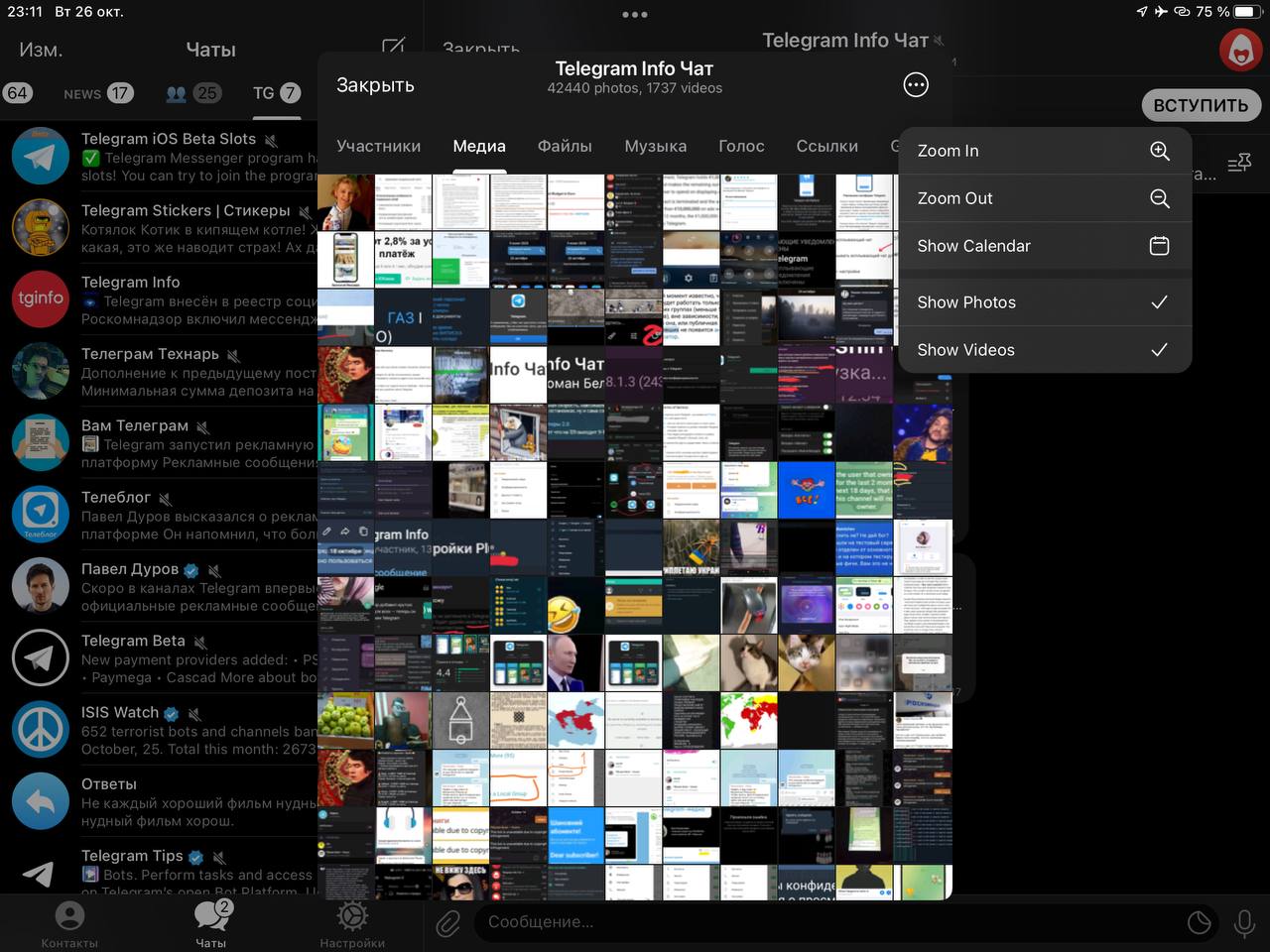Switch to the Голос tab
Screen dimensions: 1270x952
(x=741, y=147)
